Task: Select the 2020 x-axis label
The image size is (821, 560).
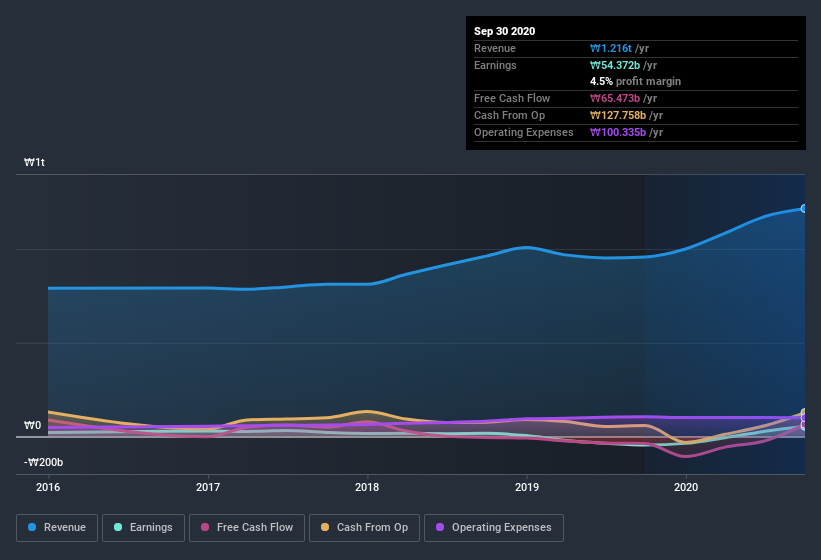Action: [x=686, y=487]
